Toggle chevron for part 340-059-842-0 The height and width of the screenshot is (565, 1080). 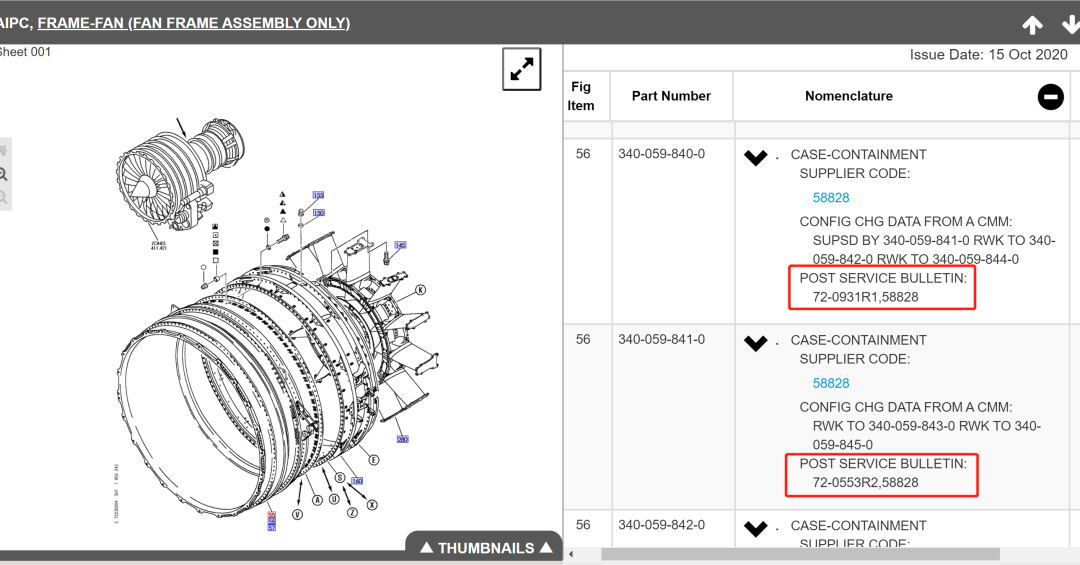[x=756, y=528]
